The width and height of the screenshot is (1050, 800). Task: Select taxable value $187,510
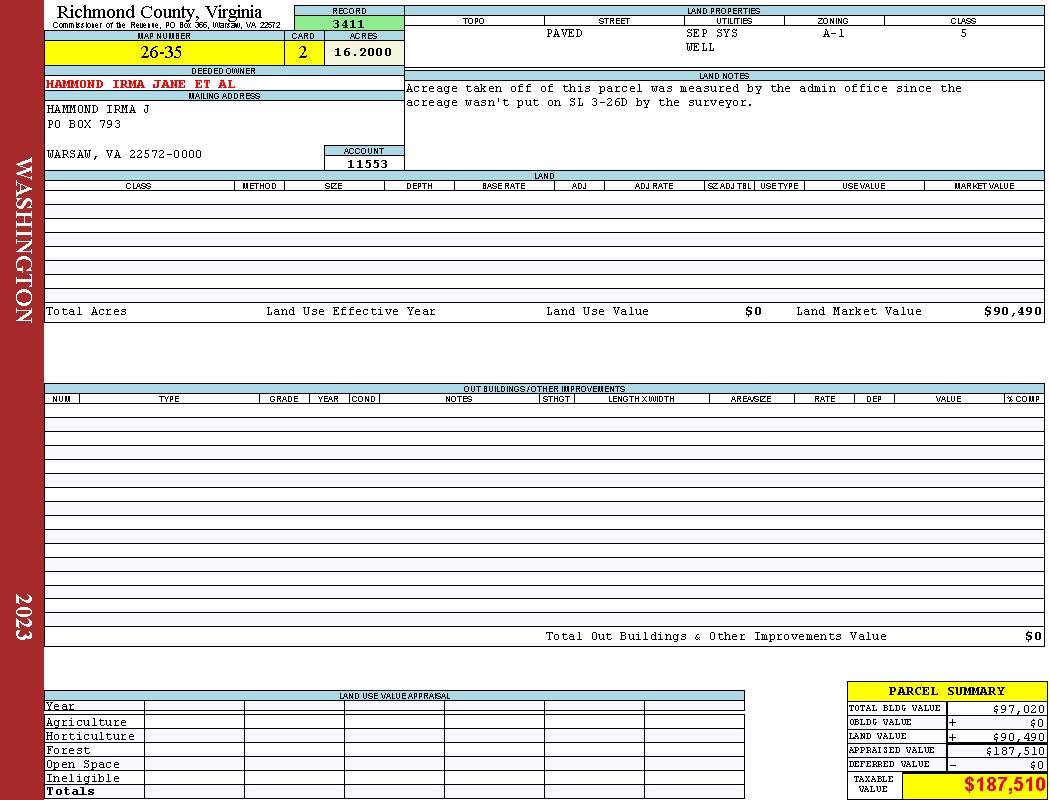pos(1005,785)
